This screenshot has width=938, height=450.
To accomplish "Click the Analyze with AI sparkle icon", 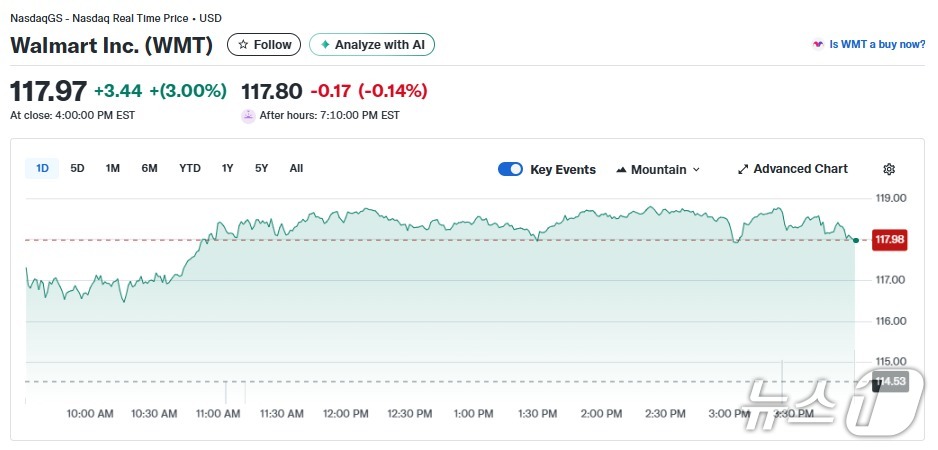I will pos(325,45).
